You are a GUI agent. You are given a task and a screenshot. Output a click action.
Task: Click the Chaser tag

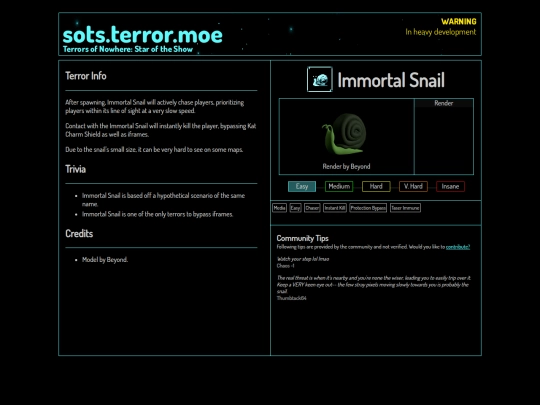(312, 208)
